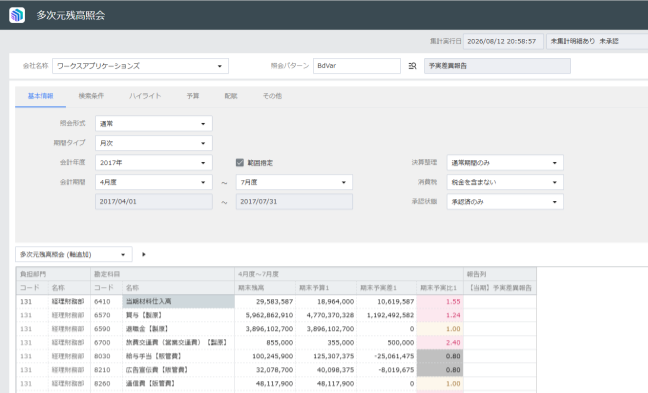Switch to the 予算 tab
The image size is (648, 393).
click(x=193, y=96)
